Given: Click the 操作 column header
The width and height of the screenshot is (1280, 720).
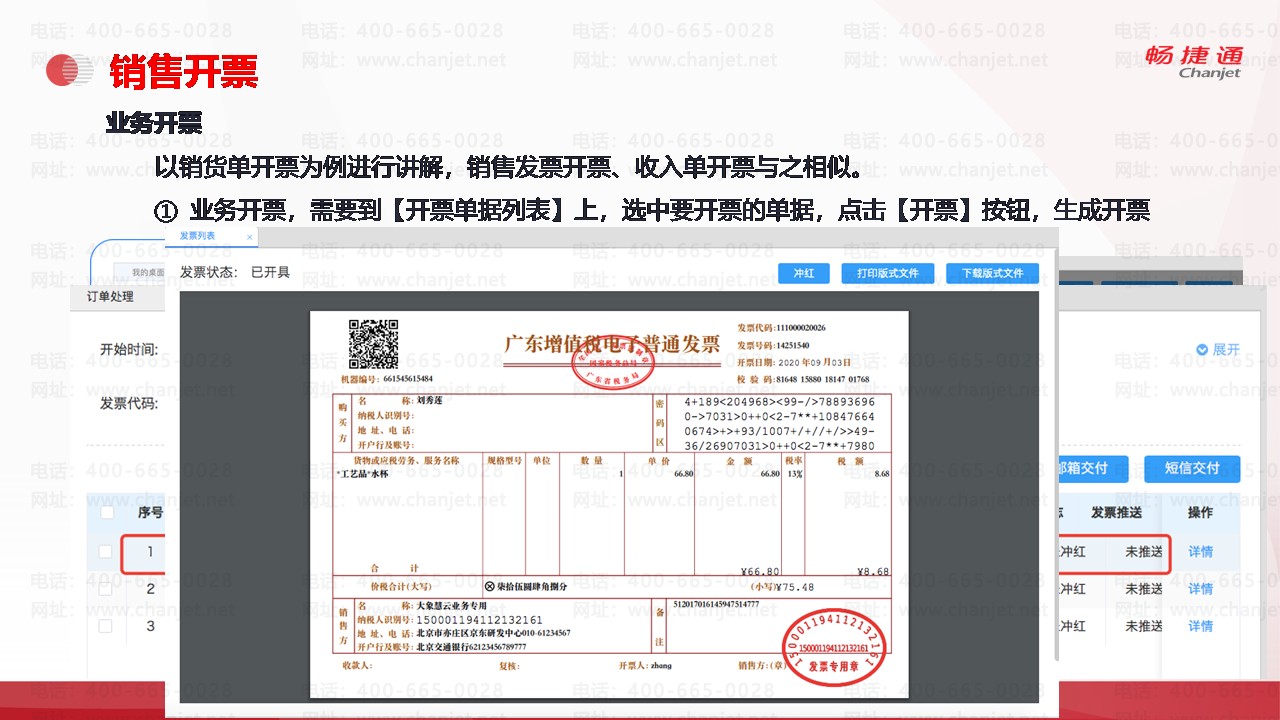Looking at the screenshot, I should point(1200,513).
